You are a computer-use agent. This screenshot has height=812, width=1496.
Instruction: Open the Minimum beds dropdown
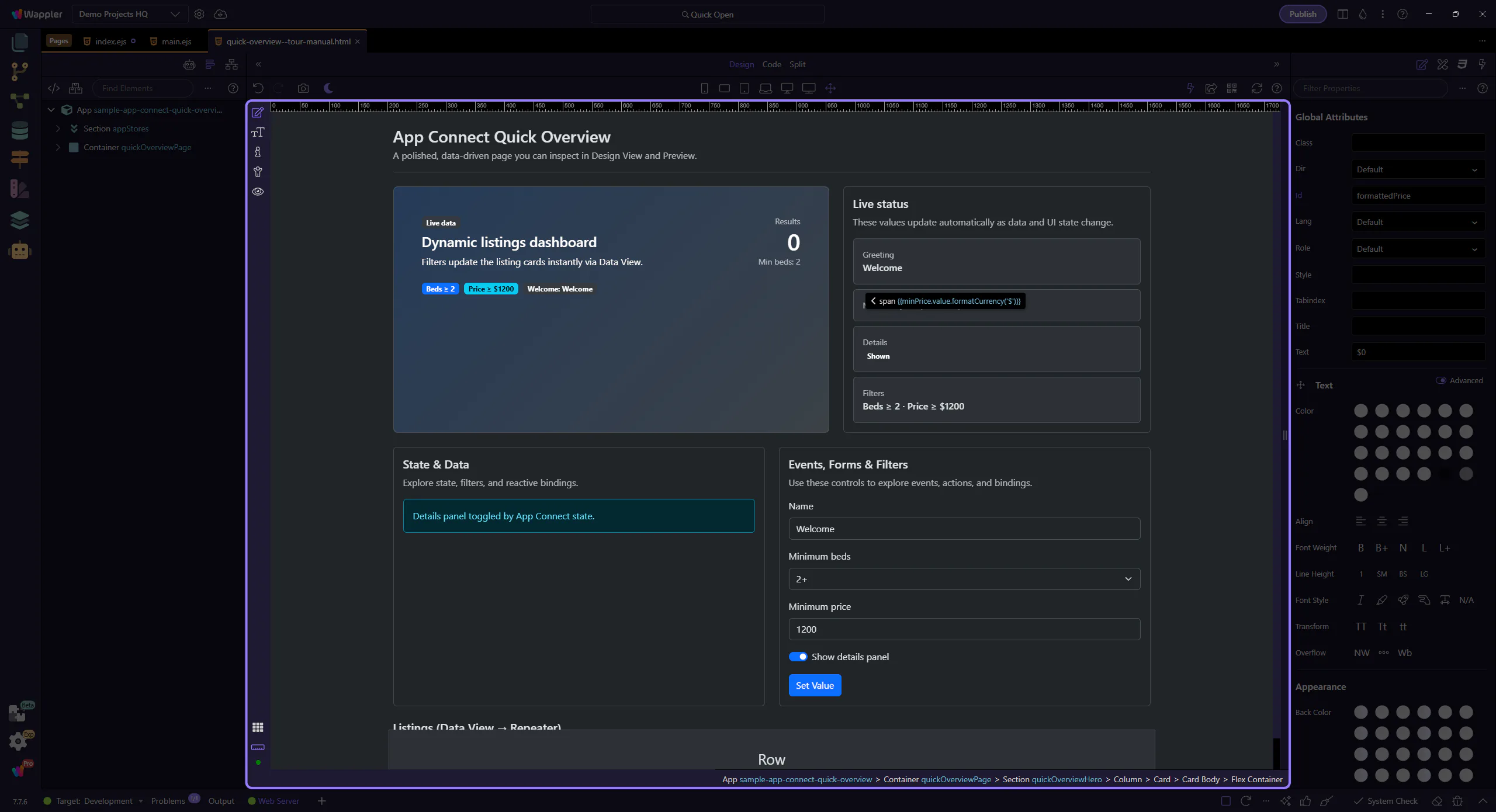click(x=964, y=579)
